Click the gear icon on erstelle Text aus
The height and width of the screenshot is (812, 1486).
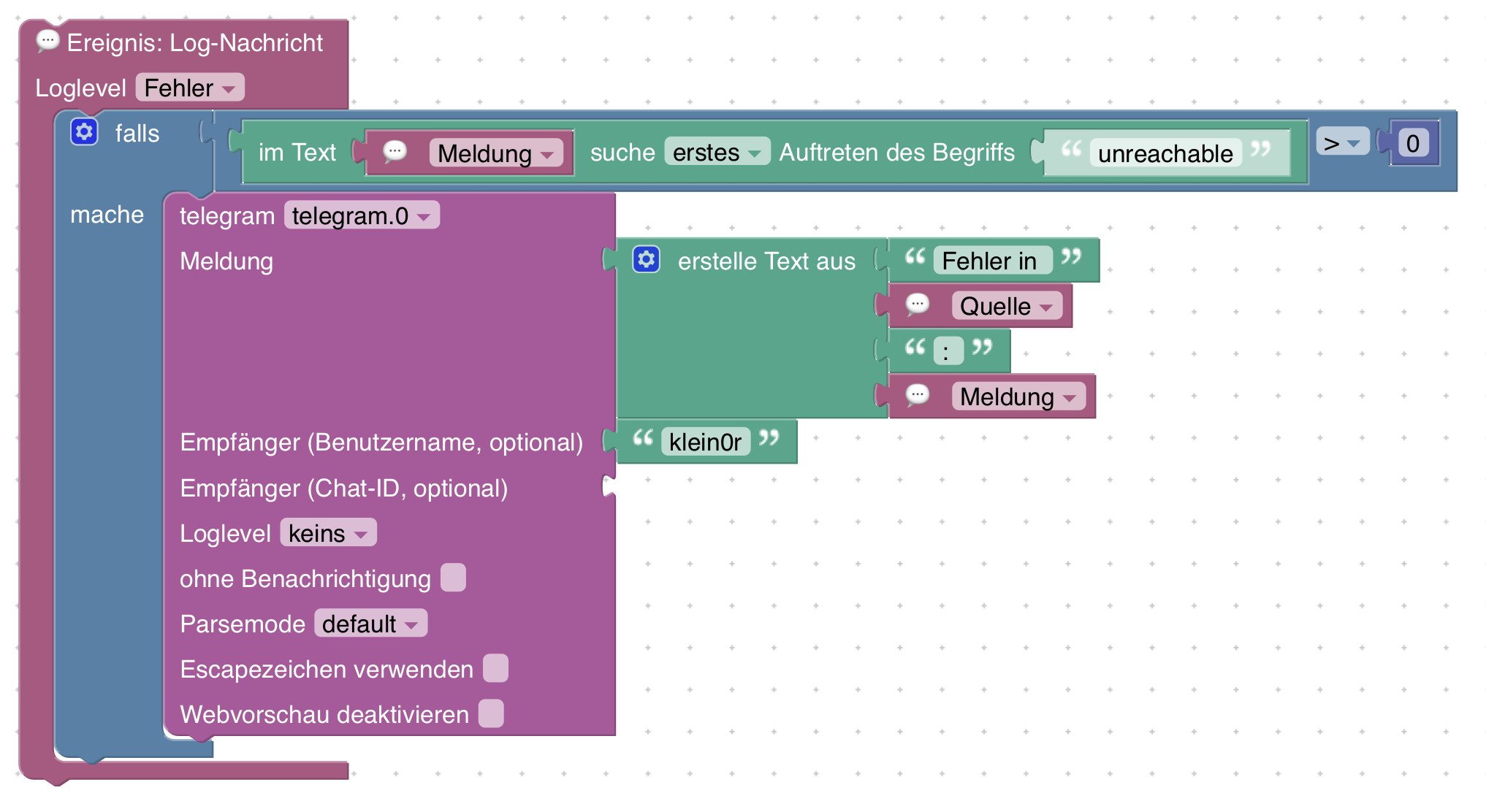click(x=647, y=260)
